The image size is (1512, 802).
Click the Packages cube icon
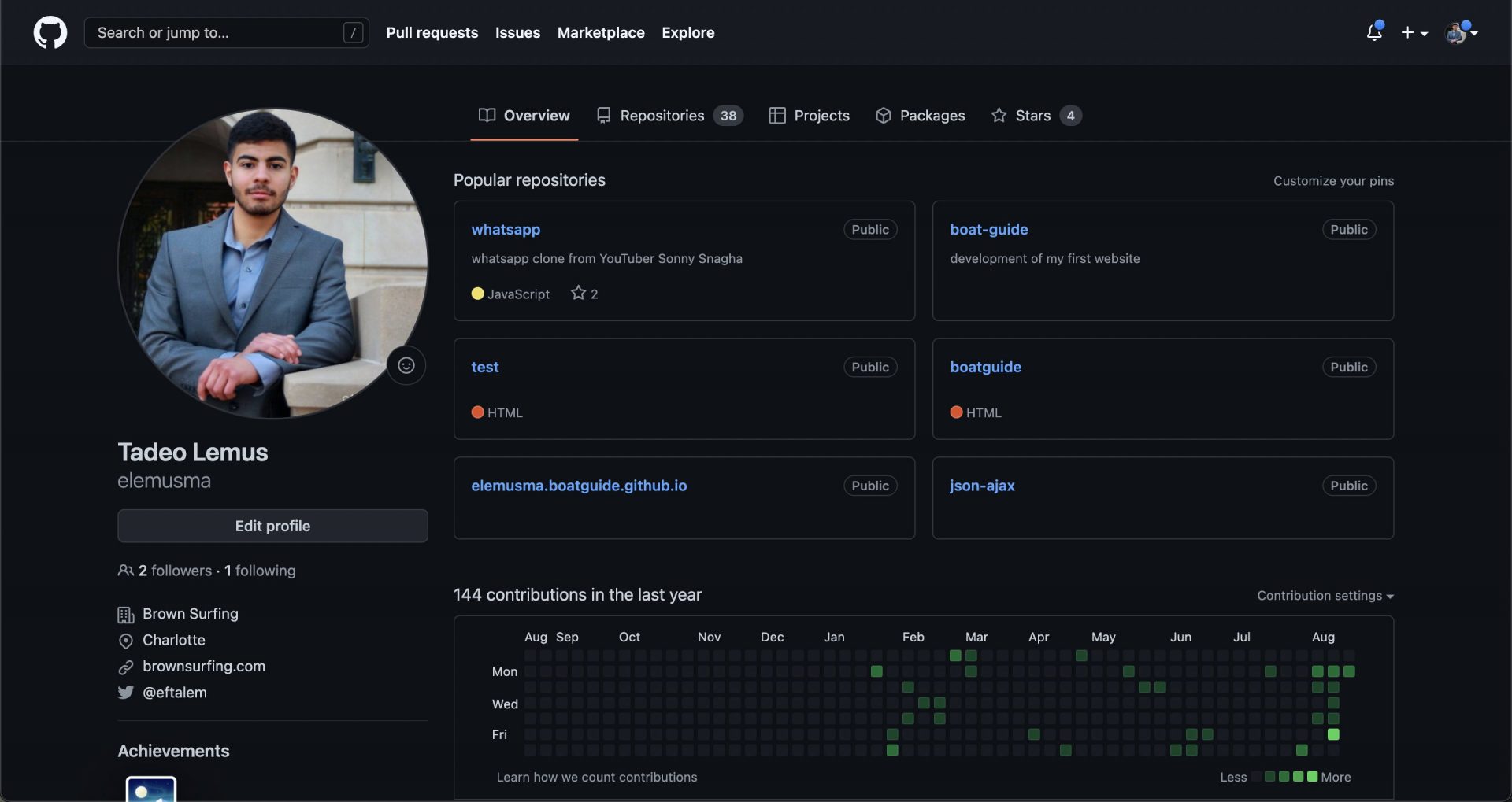coord(884,116)
